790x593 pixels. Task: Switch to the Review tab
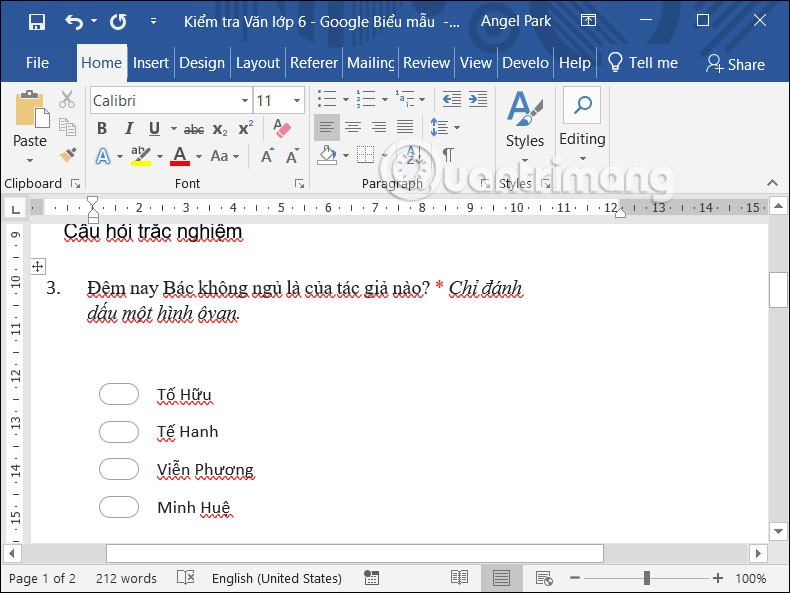[x=426, y=63]
